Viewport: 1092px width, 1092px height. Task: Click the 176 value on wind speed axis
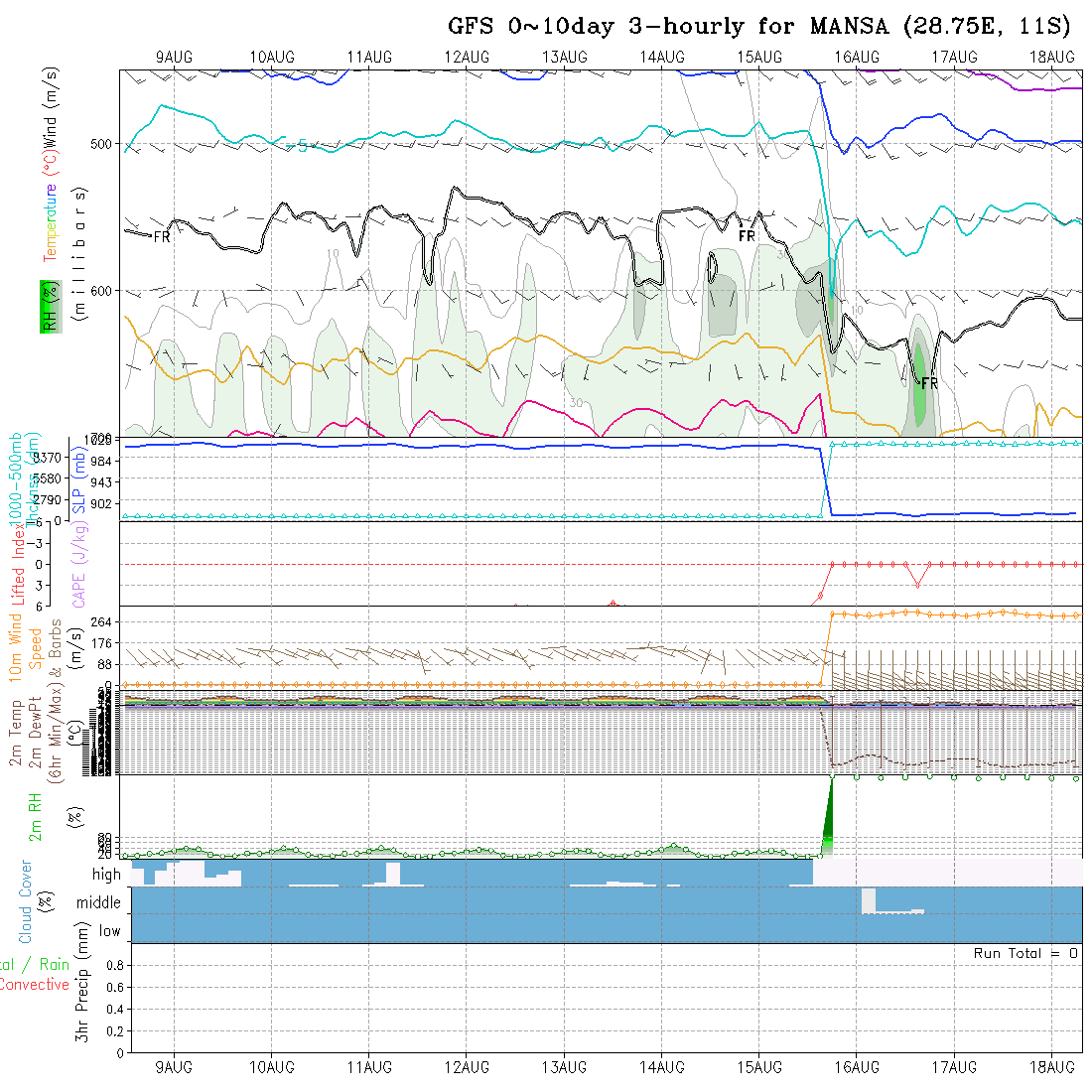pyautogui.click(x=101, y=643)
